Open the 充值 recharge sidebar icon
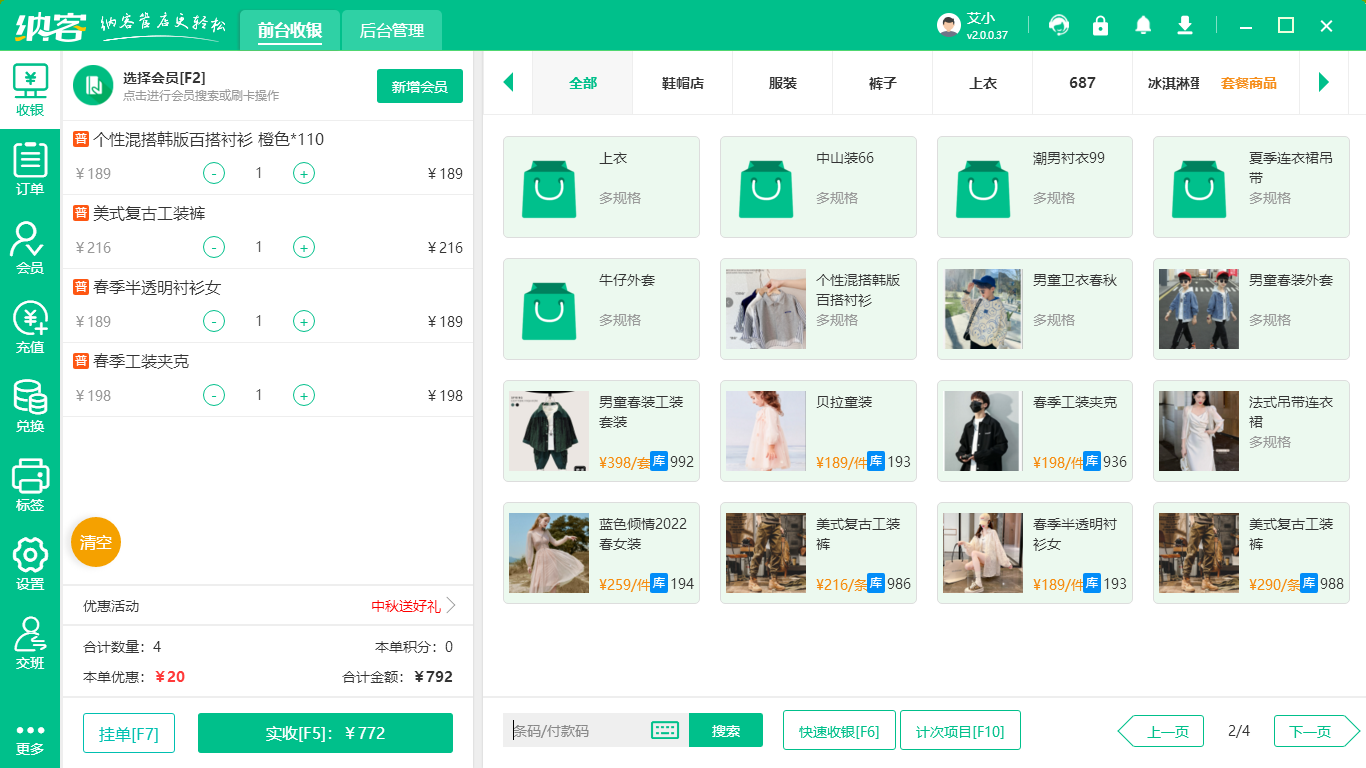Screen dimensions: 1366x768 tap(30, 328)
